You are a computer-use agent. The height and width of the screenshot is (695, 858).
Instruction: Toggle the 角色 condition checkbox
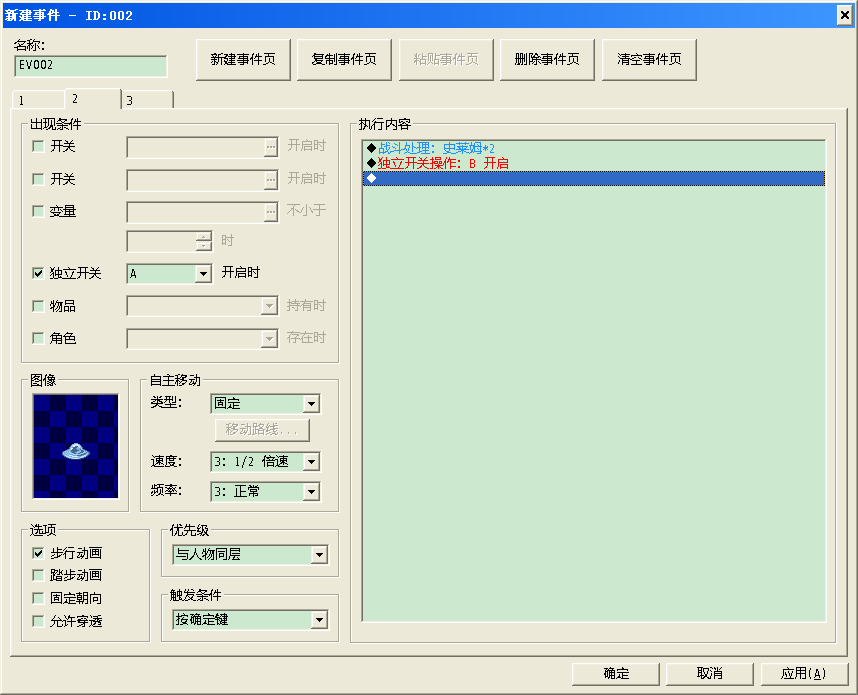(38, 338)
